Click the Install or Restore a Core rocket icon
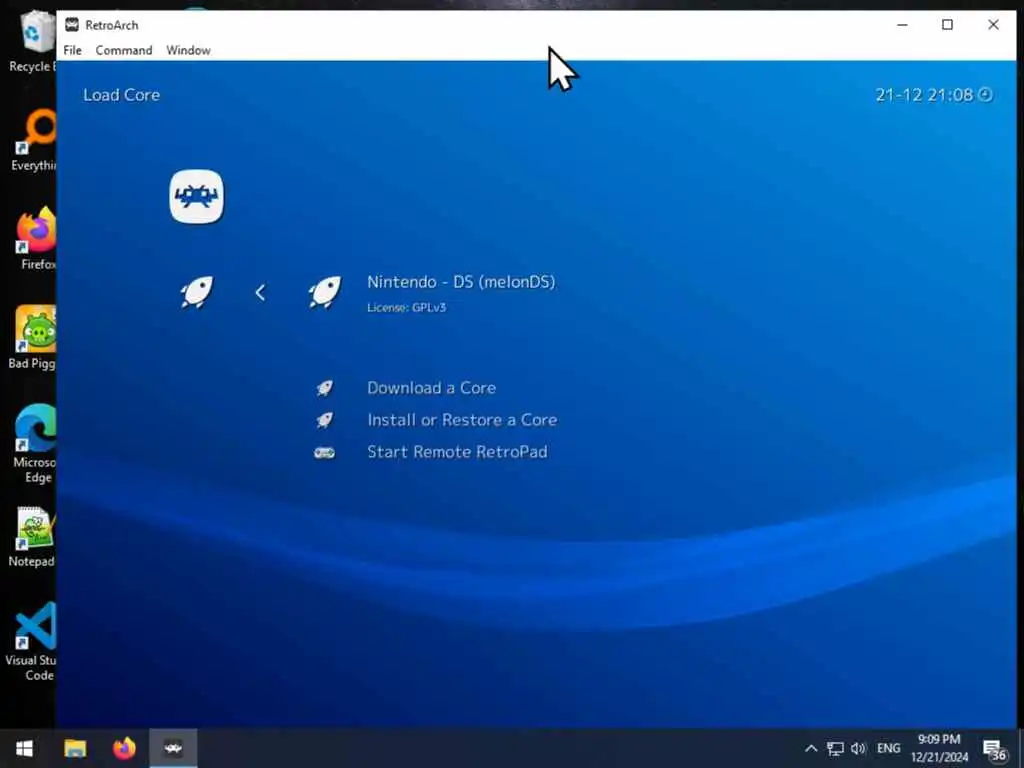Image resolution: width=1024 pixels, height=768 pixels. point(325,420)
